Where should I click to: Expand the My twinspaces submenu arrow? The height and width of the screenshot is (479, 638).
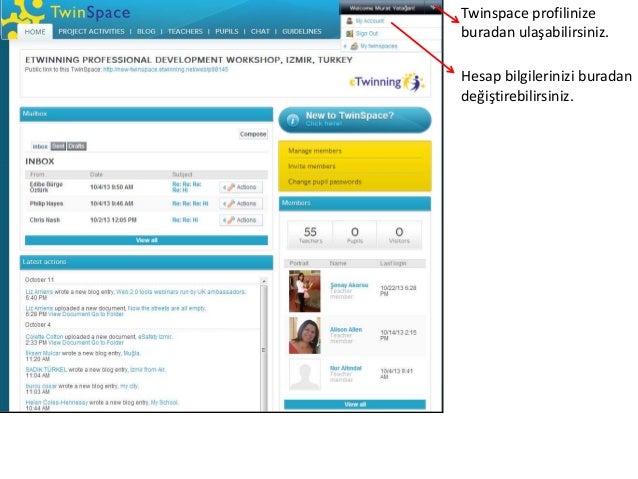click(345, 46)
